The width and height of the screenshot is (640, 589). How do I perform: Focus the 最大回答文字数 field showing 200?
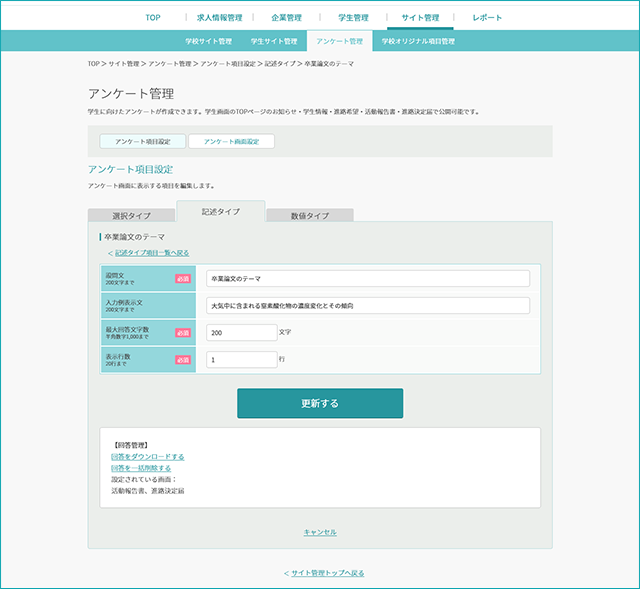pos(242,333)
